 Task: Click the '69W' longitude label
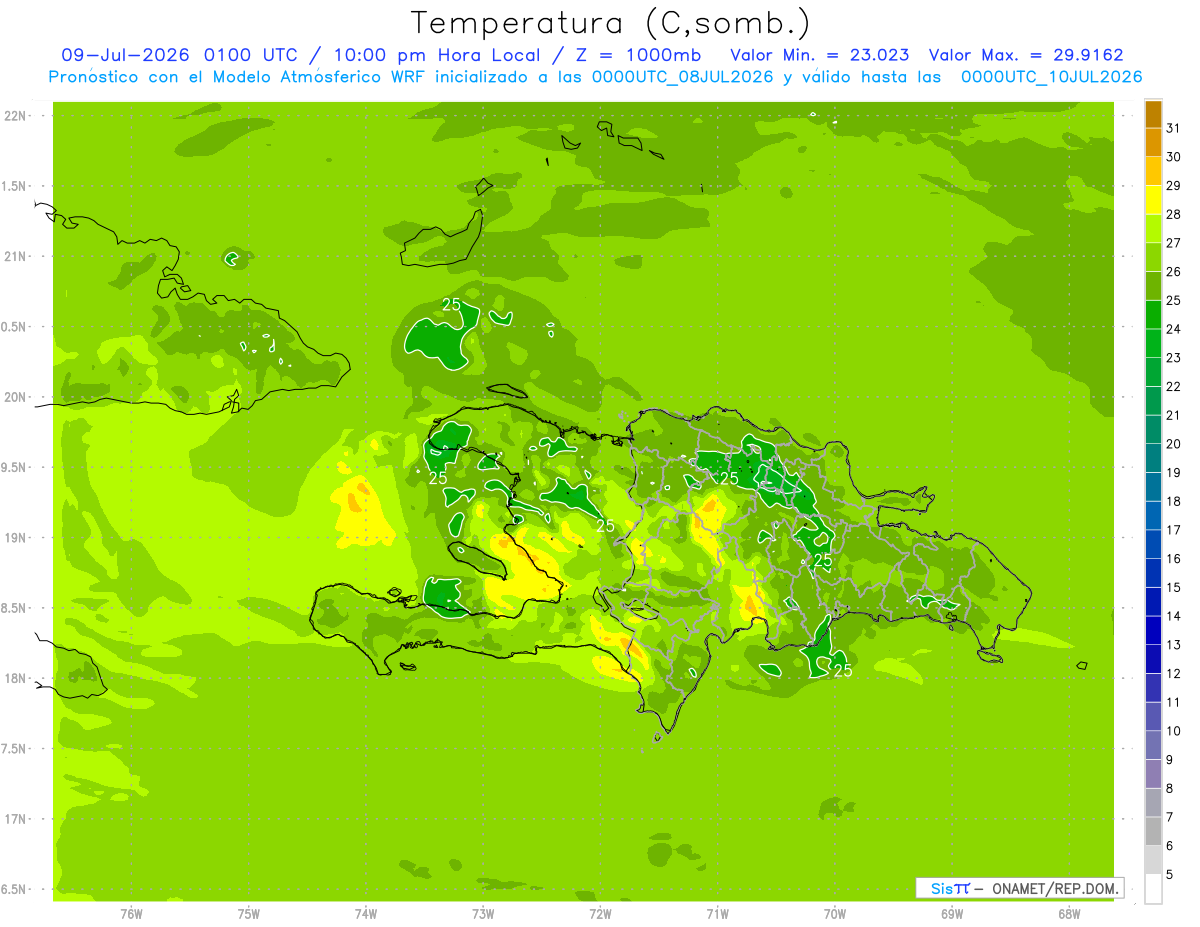(952, 914)
